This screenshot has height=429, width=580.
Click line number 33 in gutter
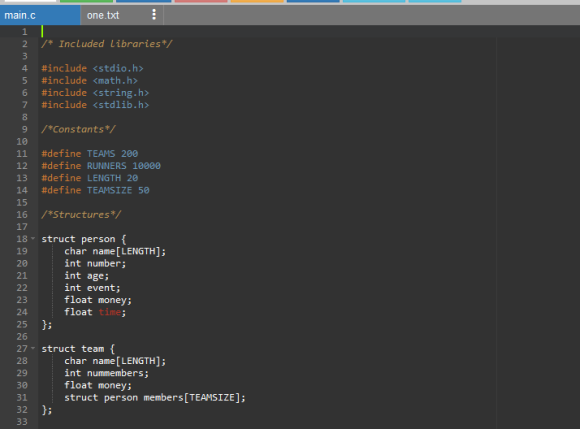point(22,422)
